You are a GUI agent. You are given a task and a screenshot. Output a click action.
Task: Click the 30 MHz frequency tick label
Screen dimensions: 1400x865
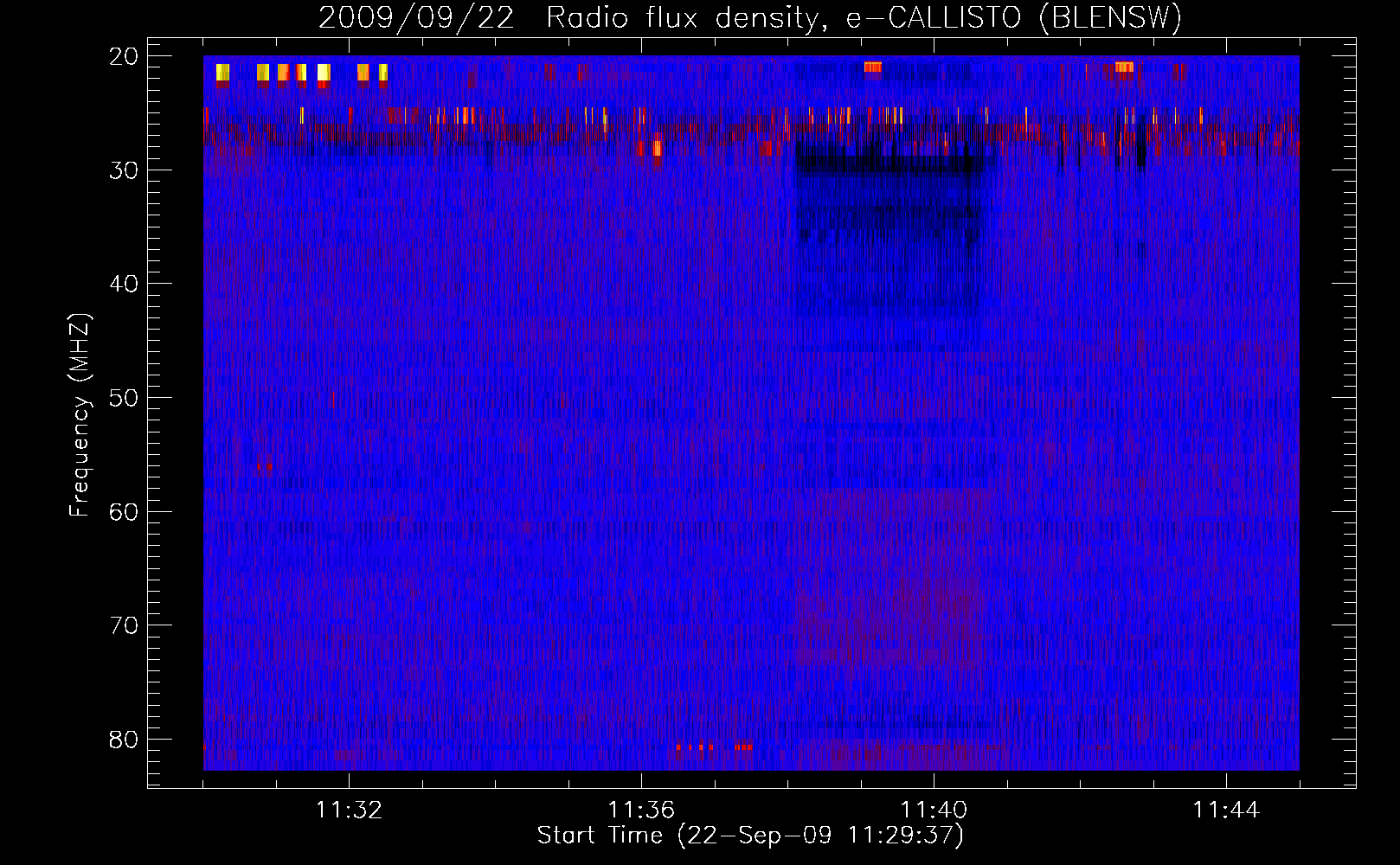coord(123,170)
